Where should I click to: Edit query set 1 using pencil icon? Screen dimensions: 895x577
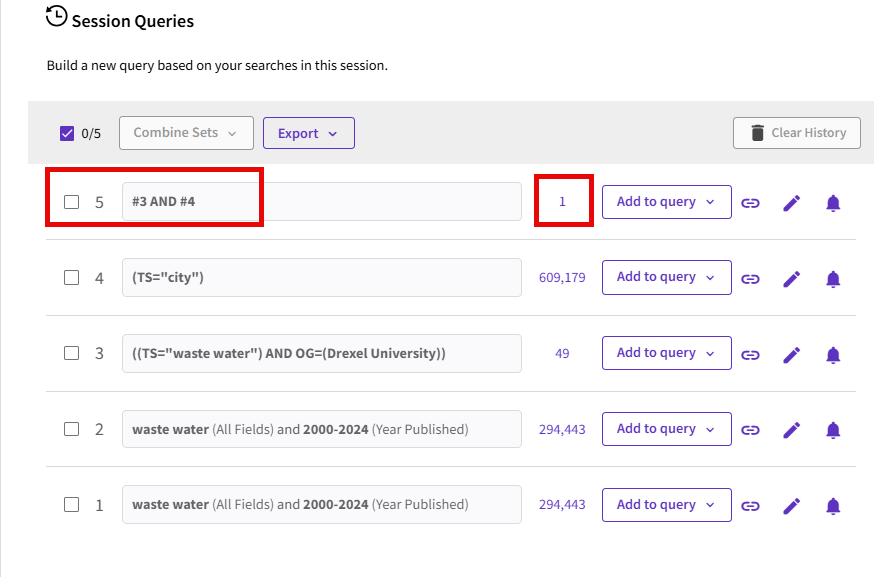(791, 506)
